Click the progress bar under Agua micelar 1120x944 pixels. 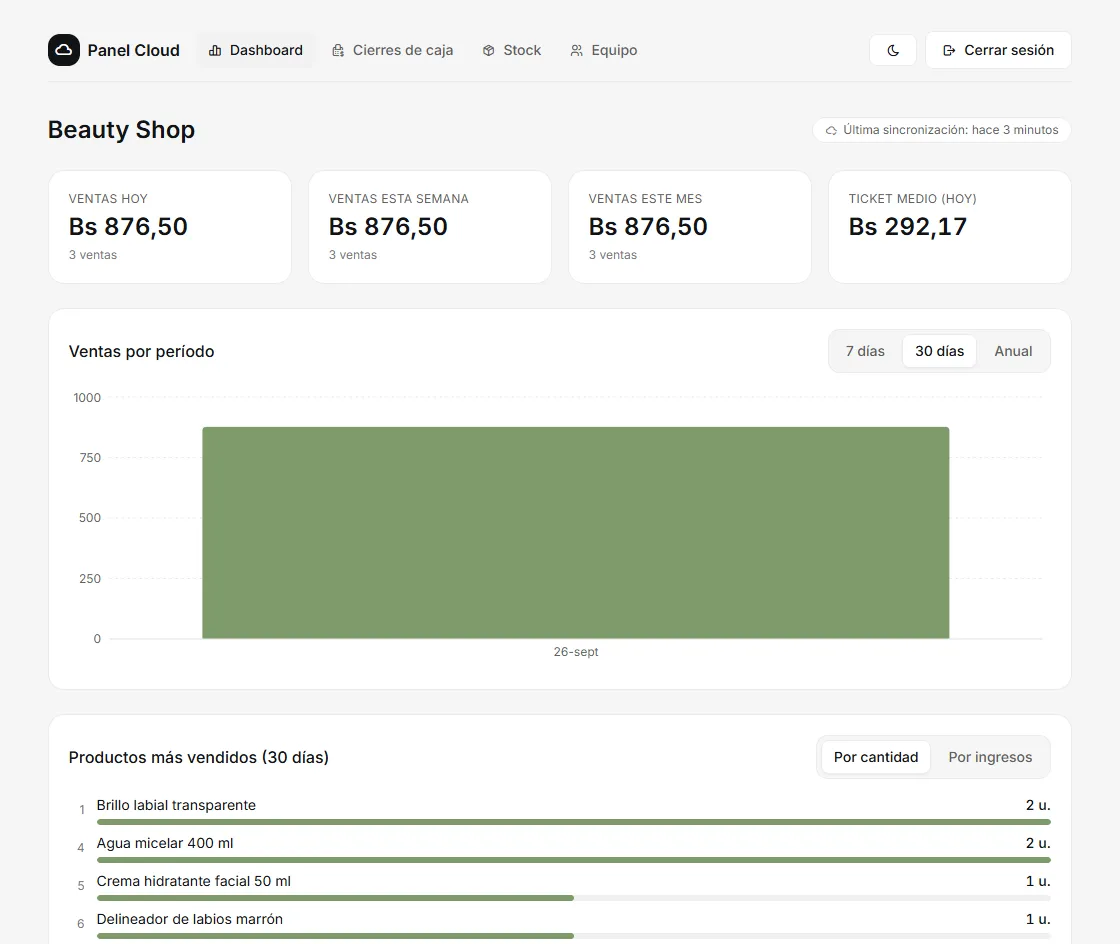574,860
